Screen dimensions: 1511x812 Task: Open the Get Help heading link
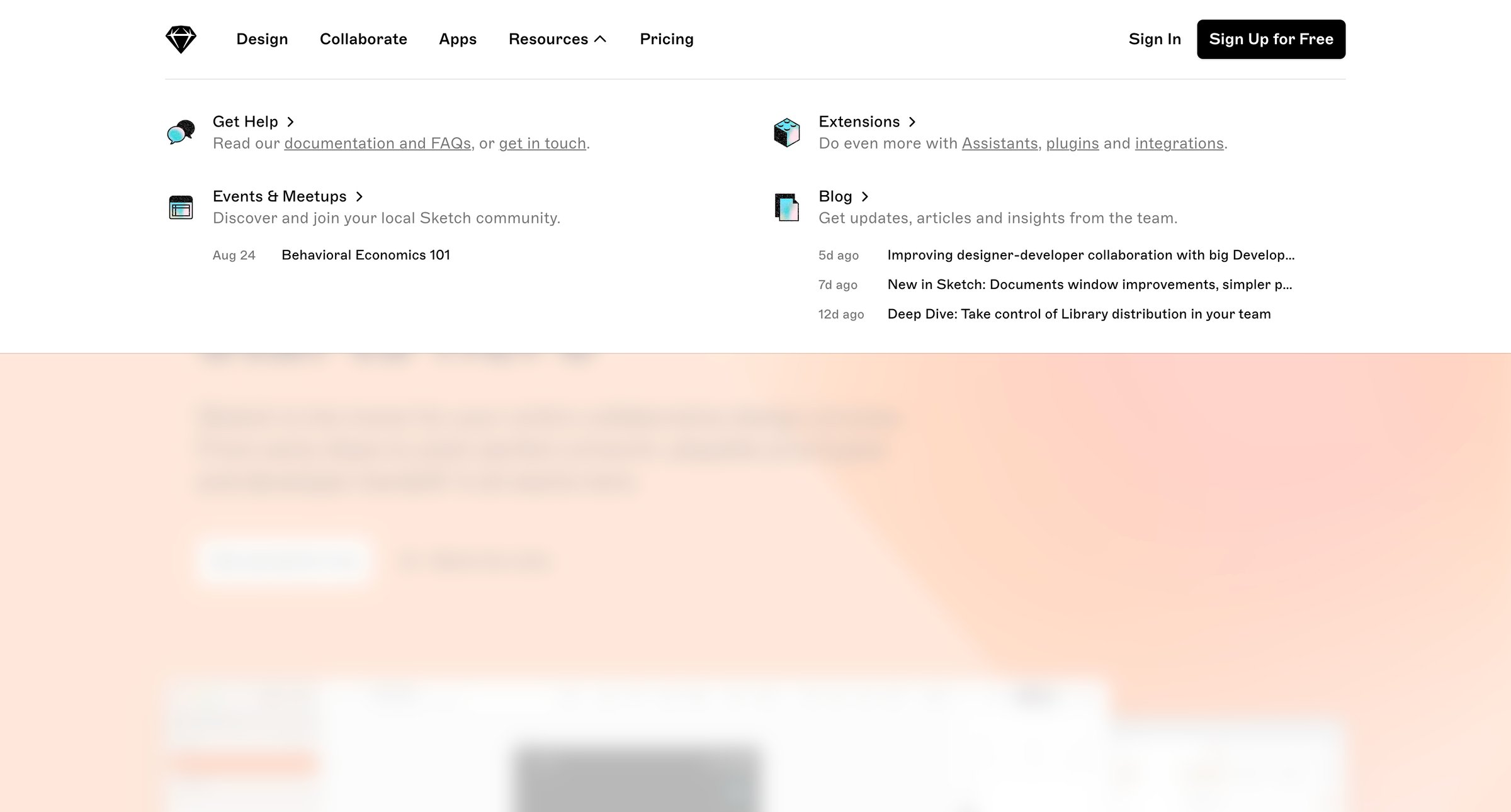pos(253,121)
